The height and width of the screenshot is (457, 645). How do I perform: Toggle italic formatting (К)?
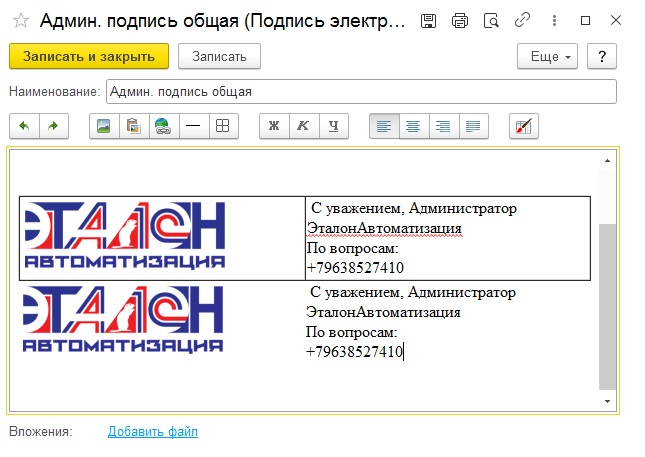[303, 126]
